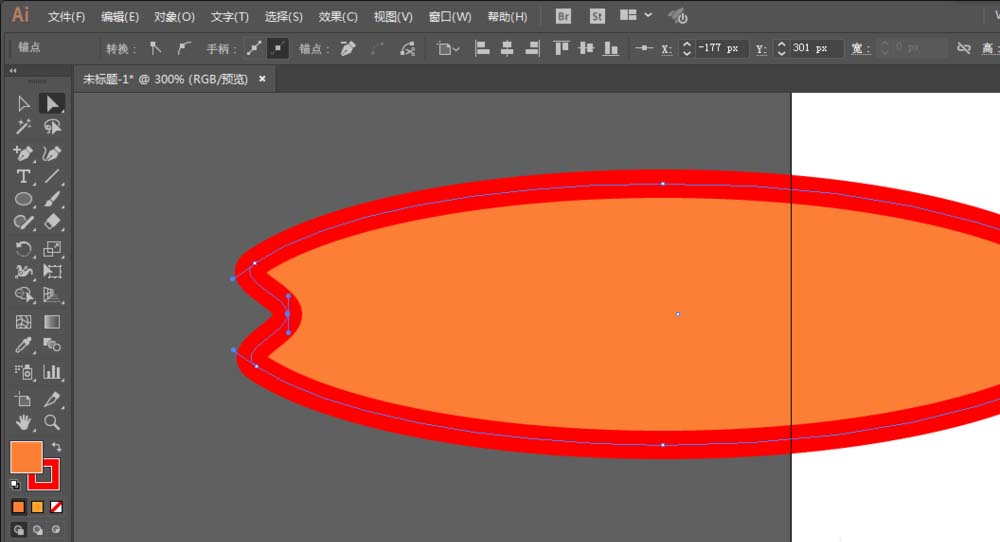The image size is (1000, 542).
Task: Click the Y position value field
Action: pyautogui.click(x=816, y=48)
